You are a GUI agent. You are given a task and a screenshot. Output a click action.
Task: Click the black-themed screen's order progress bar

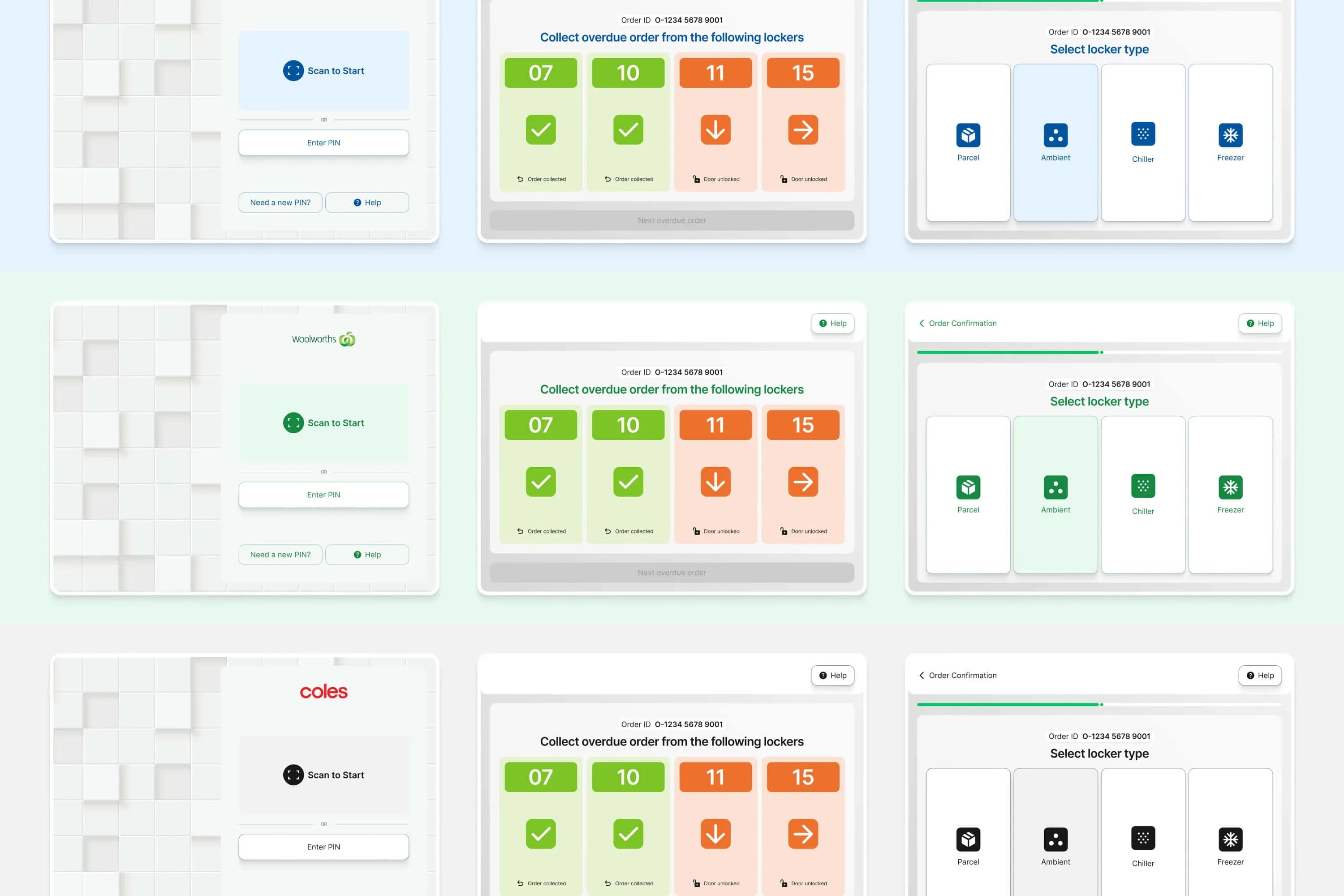[x=1099, y=705]
